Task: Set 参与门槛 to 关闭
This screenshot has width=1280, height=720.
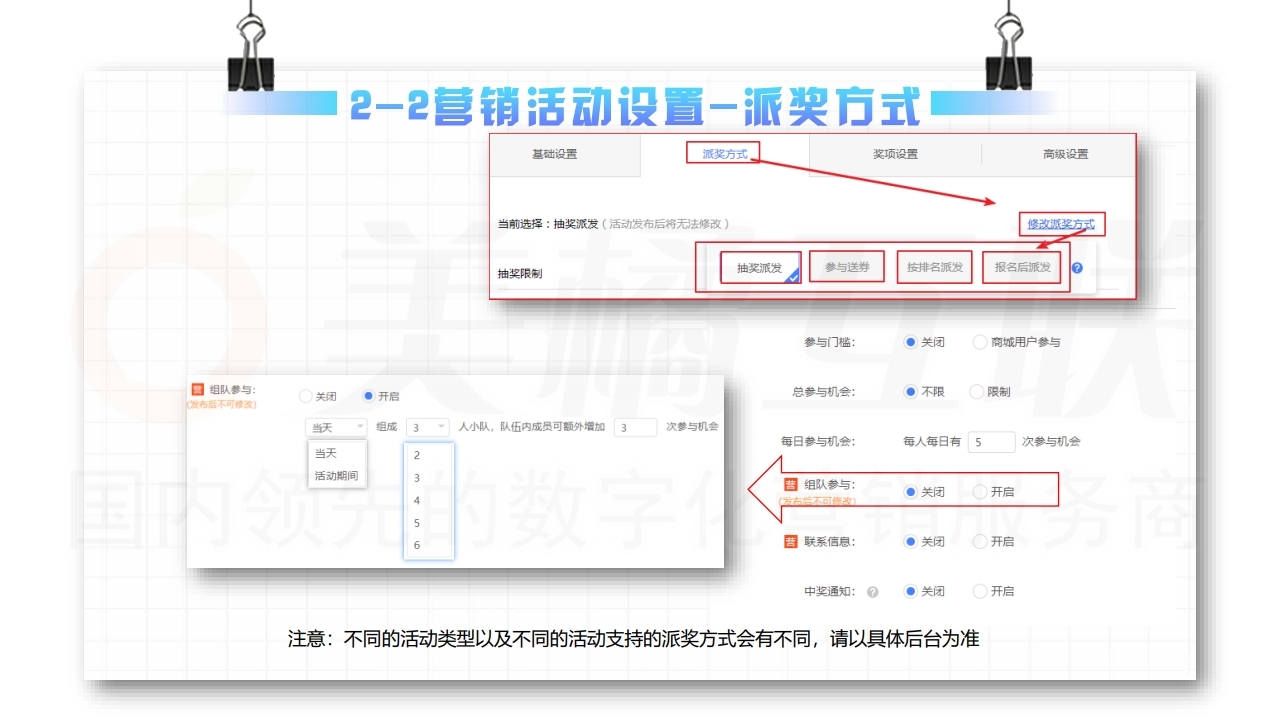Action: pos(910,342)
